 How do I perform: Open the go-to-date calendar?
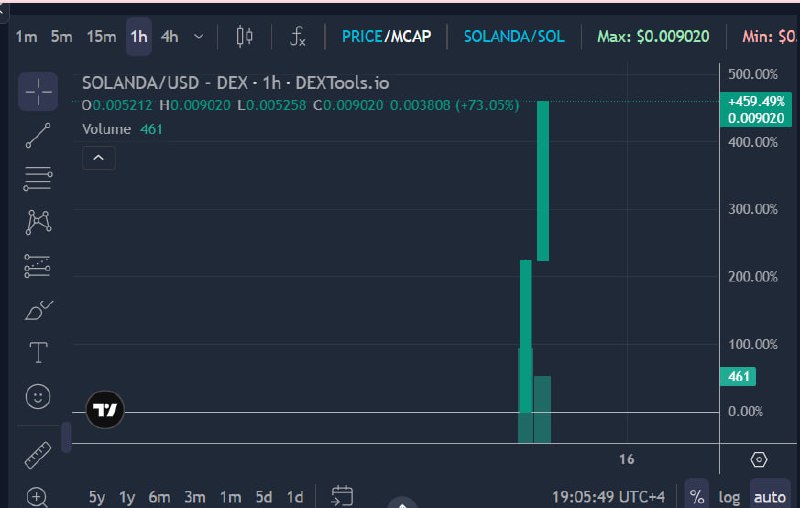tap(342, 496)
